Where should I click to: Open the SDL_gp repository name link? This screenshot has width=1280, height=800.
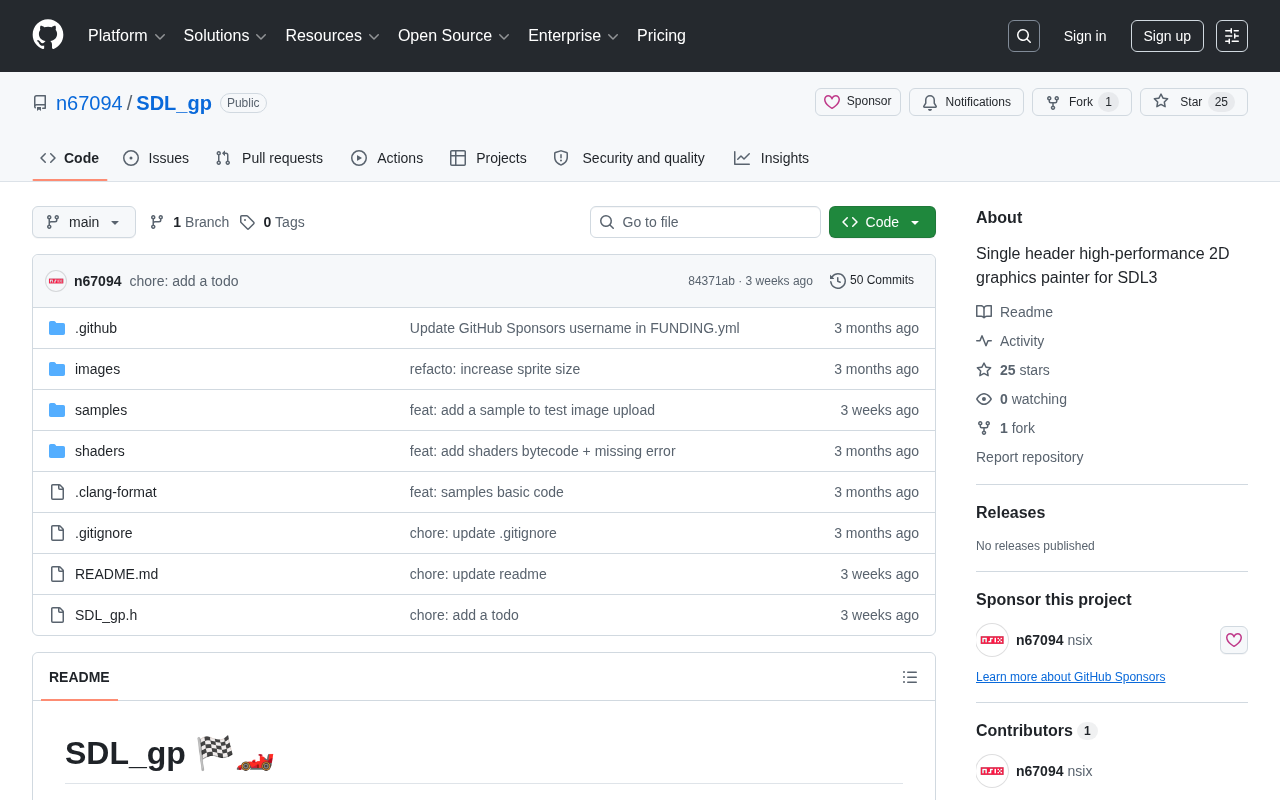[x=174, y=103]
